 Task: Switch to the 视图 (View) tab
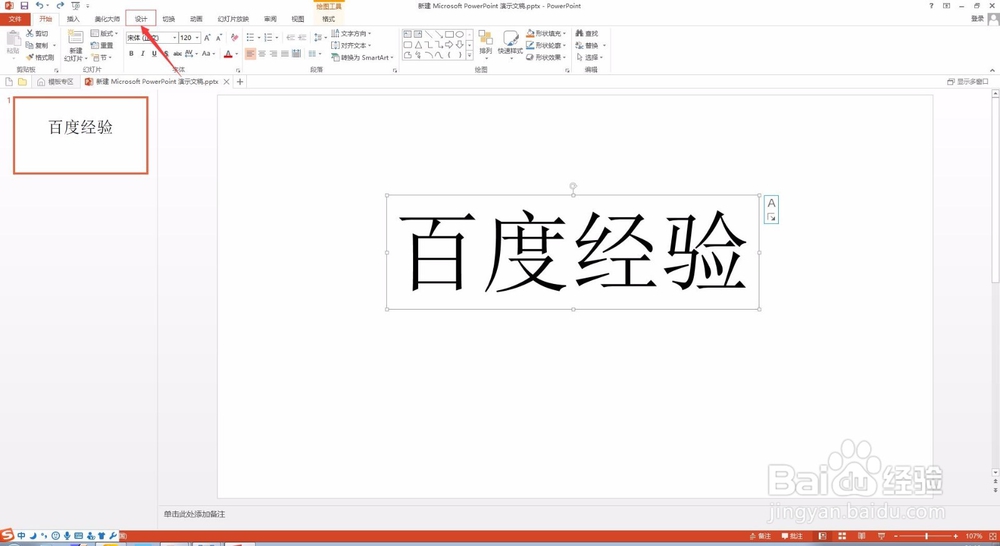(298, 19)
